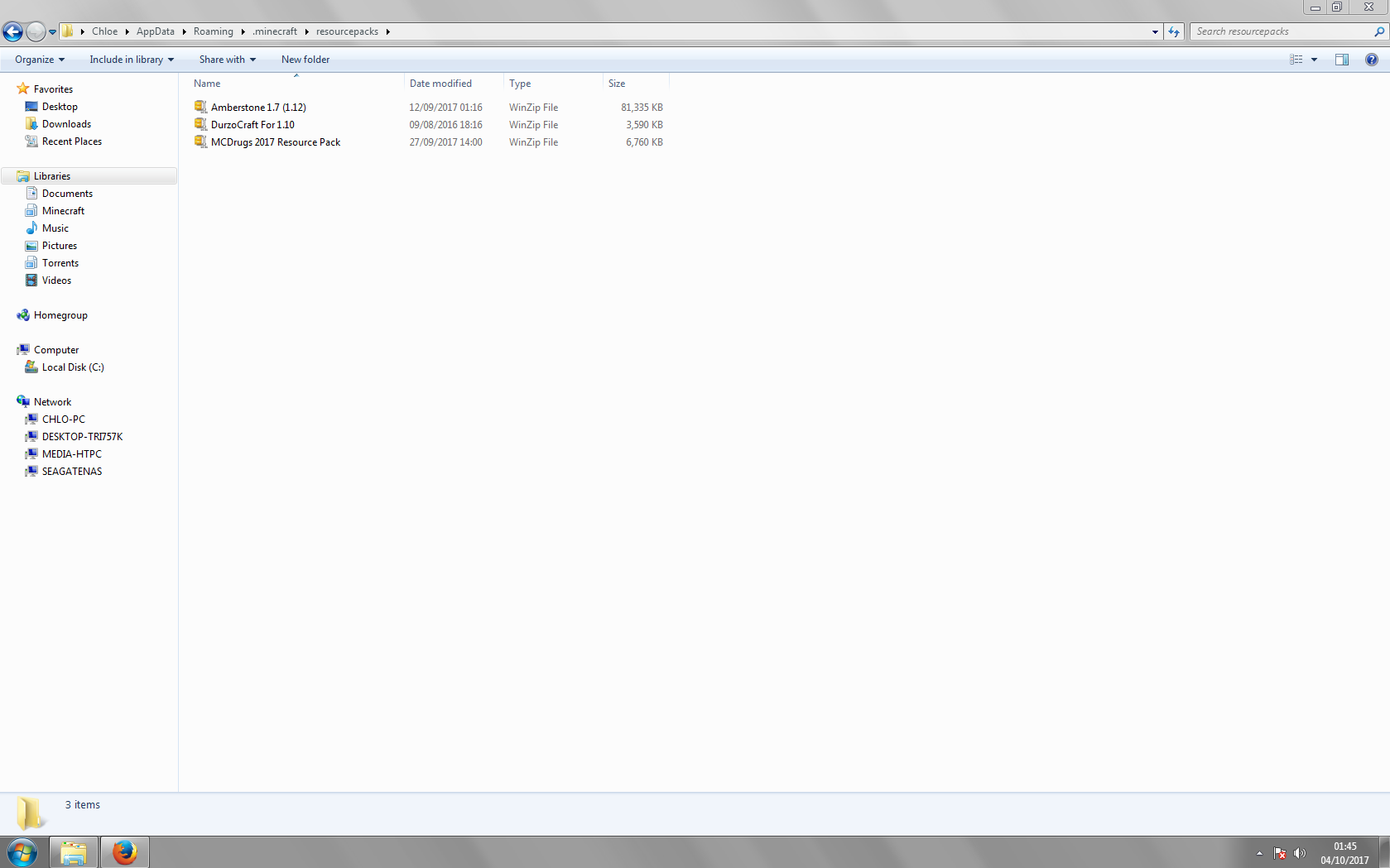Click the Windows Explorer taskbar icon
Screen dimensions: 1390x868
(x=74, y=852)
